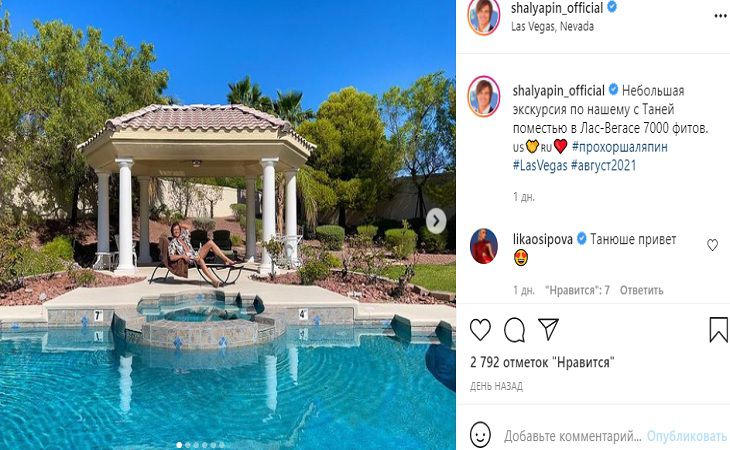Click the likaosipova username link
730x450 pixels.
click(543, 240)
